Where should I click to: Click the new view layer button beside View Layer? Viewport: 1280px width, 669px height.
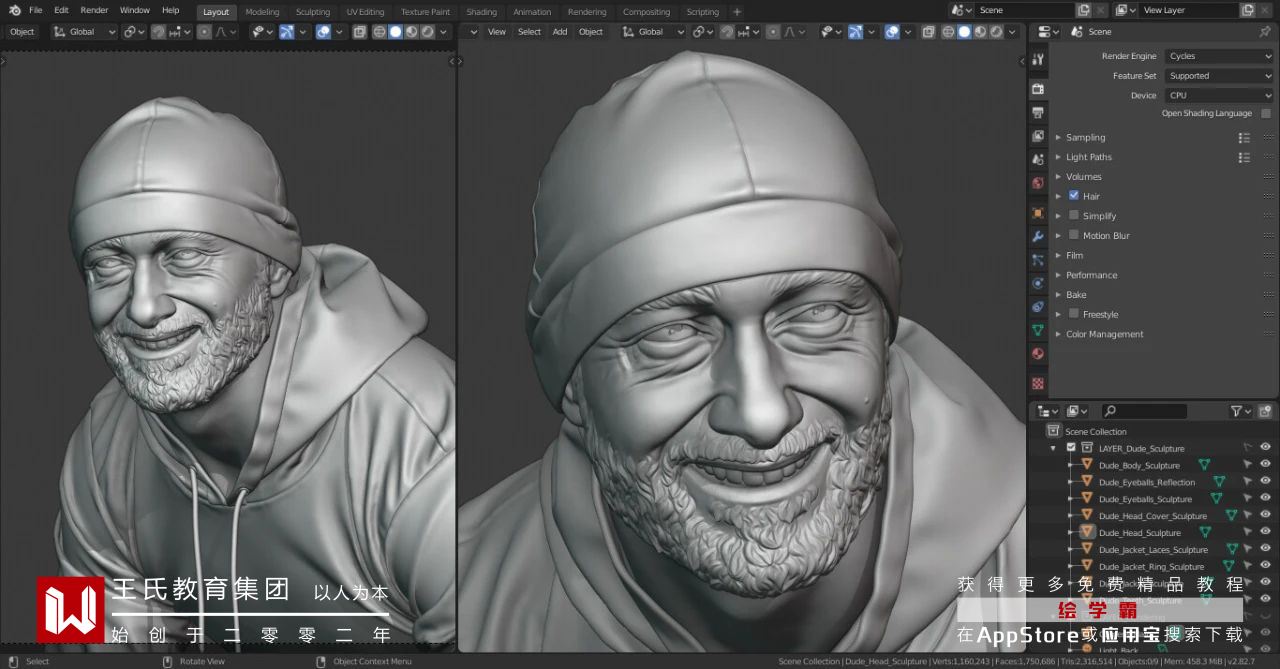click(x=1247, y=10)
